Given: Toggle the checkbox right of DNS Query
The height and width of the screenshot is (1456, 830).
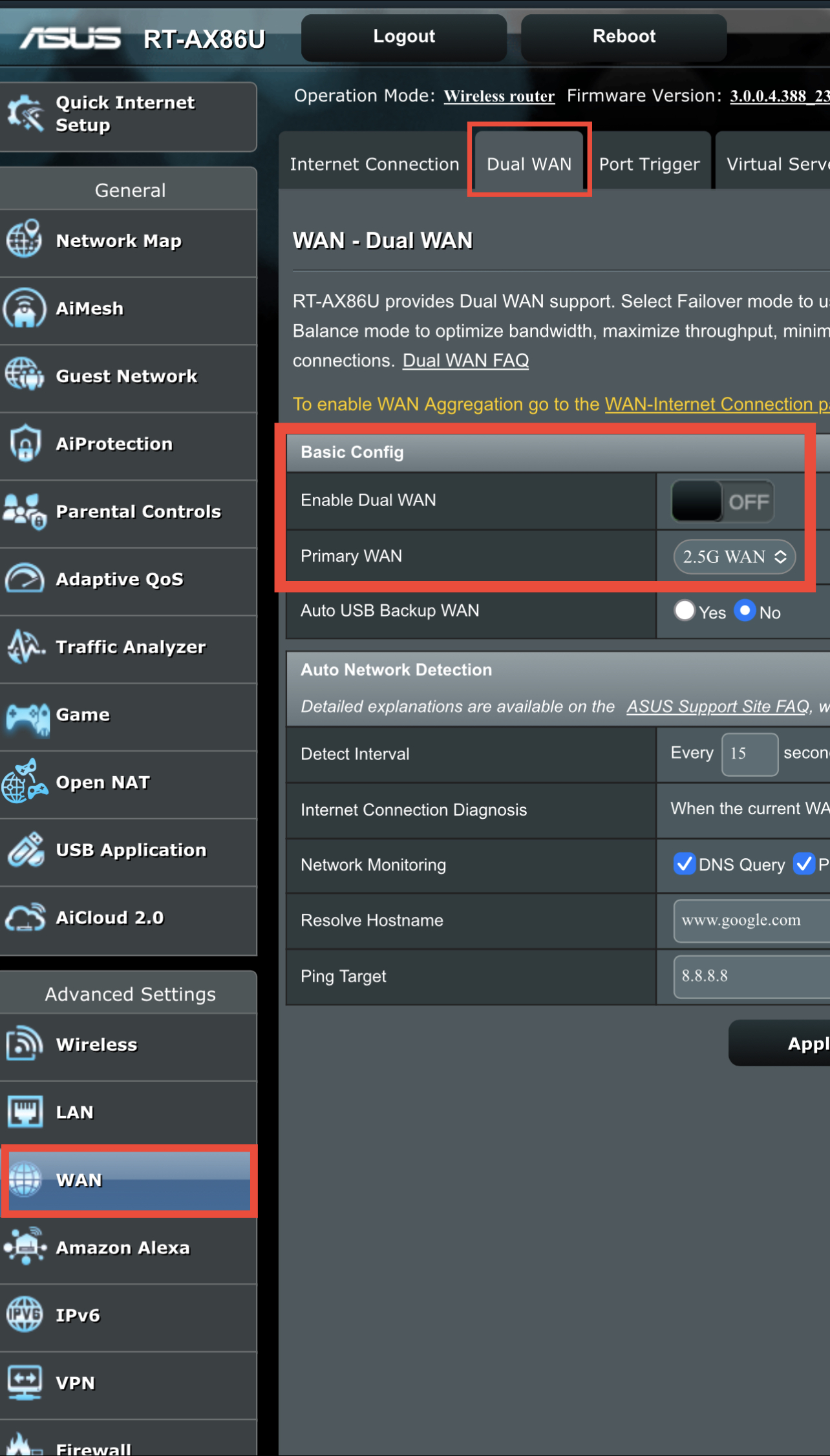Looking at the screenshot, I should (803, 863).
